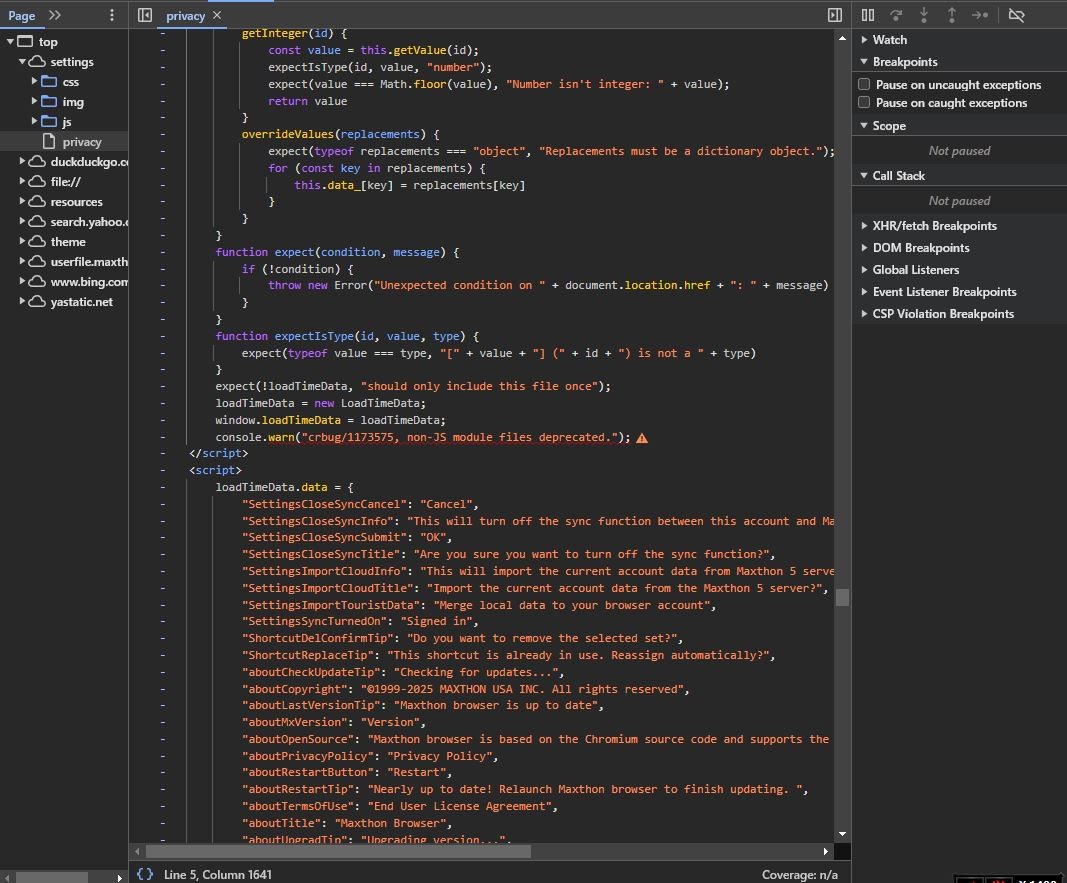The image size is (1067, 883).
Task: Click the Line 5, Column 1641 status
Action: 218,874
